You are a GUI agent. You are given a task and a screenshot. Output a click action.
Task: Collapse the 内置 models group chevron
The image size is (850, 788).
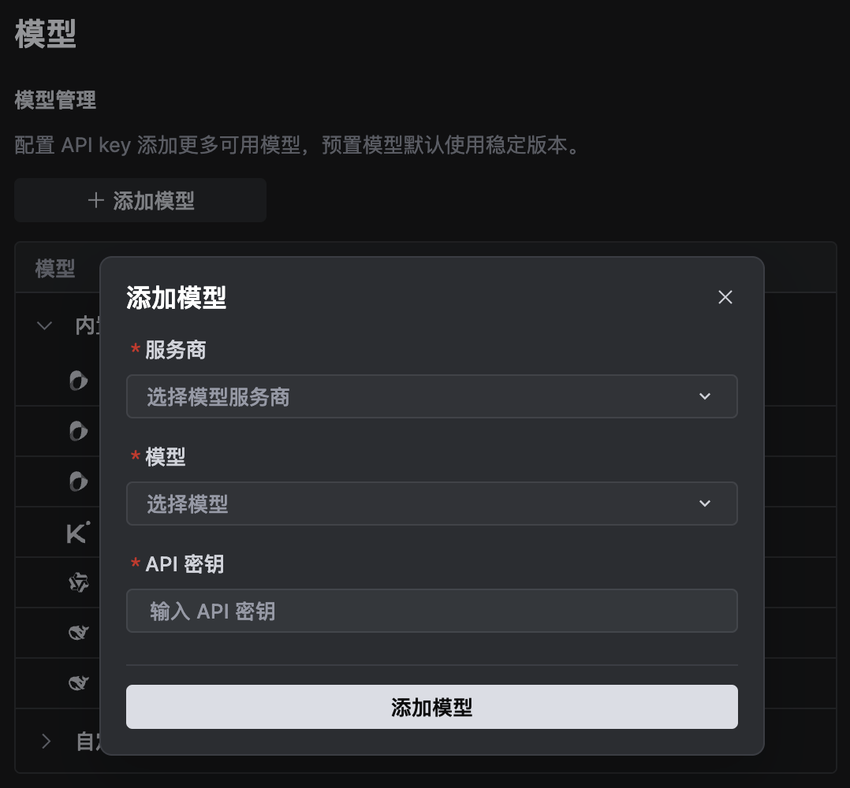coord(44,326)
